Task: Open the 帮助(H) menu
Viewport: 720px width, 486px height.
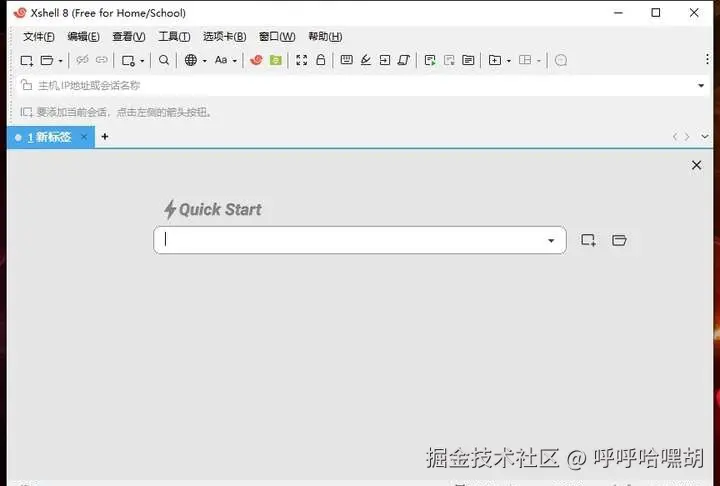Action: pos(325,37)
